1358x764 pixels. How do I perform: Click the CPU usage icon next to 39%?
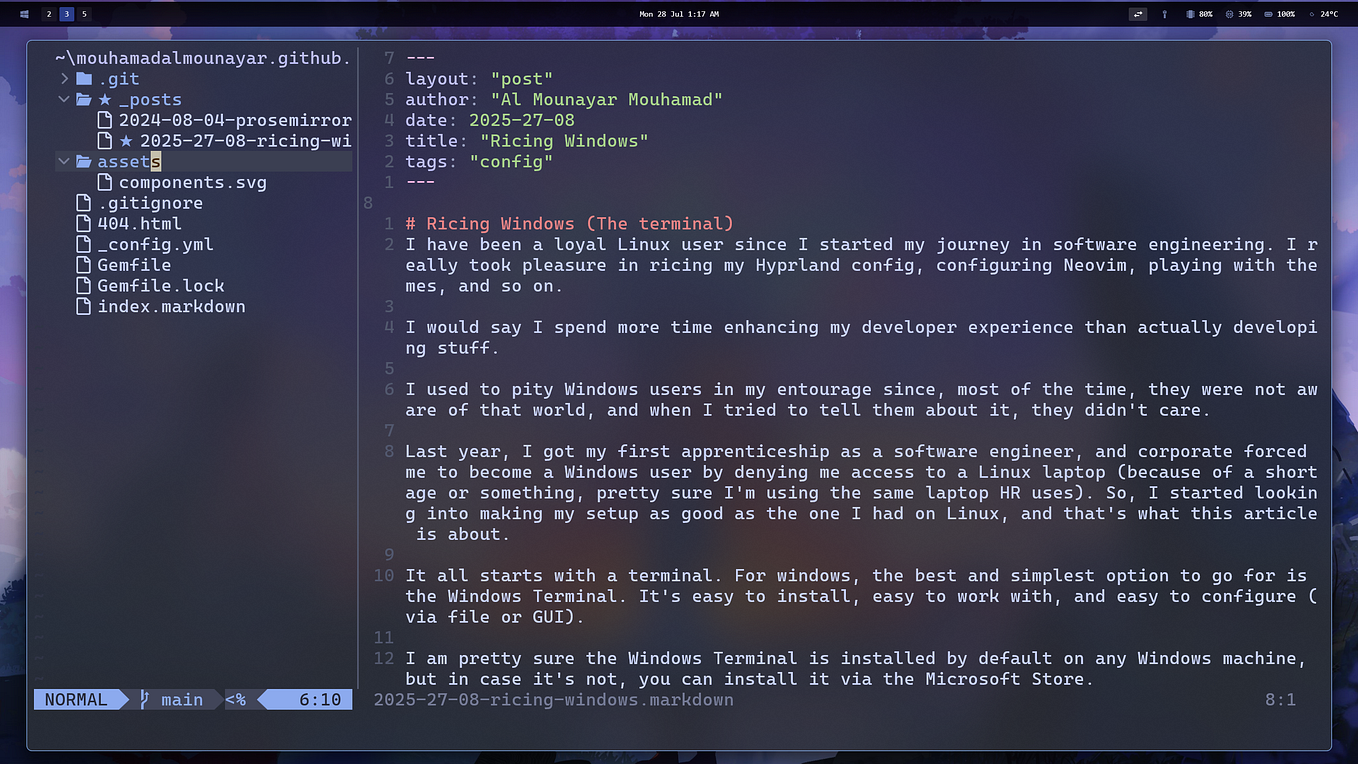[1229, 13]
